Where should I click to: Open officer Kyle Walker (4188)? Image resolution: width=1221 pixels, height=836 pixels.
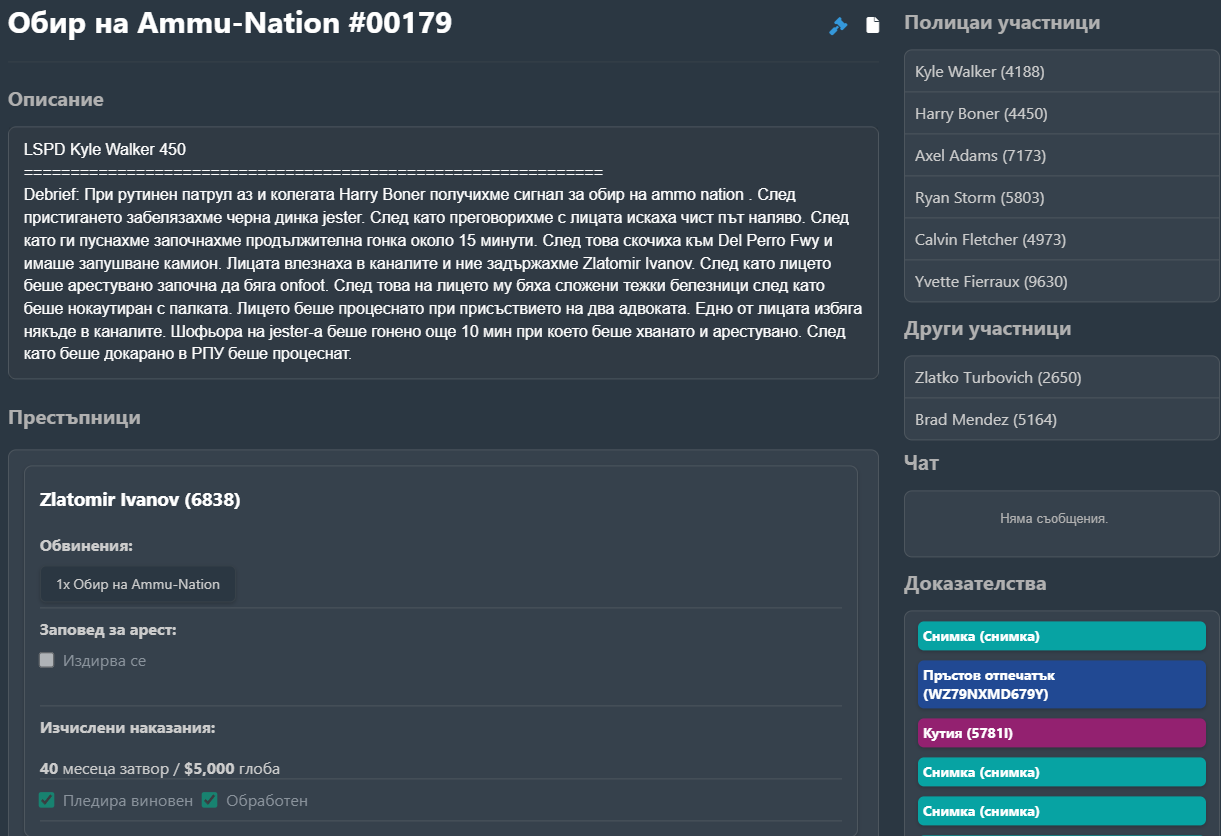click(1061, 72)
